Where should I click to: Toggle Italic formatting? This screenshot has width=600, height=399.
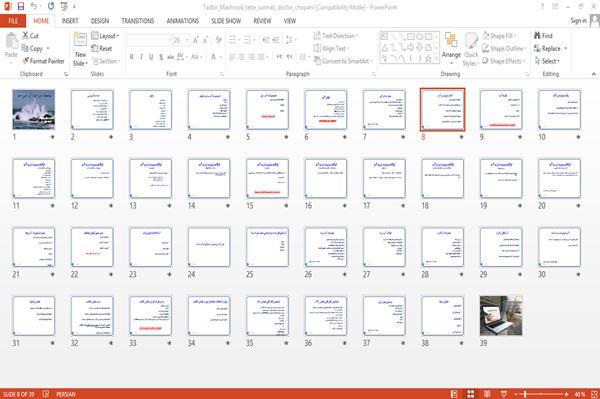coord(141,57)
